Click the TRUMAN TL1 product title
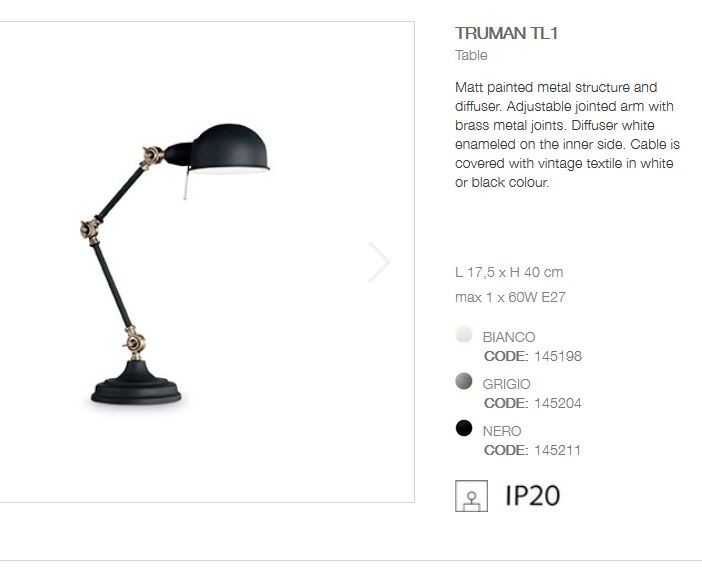Viewport: 702px width, 580px height. pyautogui.click(x=506, y=34)
